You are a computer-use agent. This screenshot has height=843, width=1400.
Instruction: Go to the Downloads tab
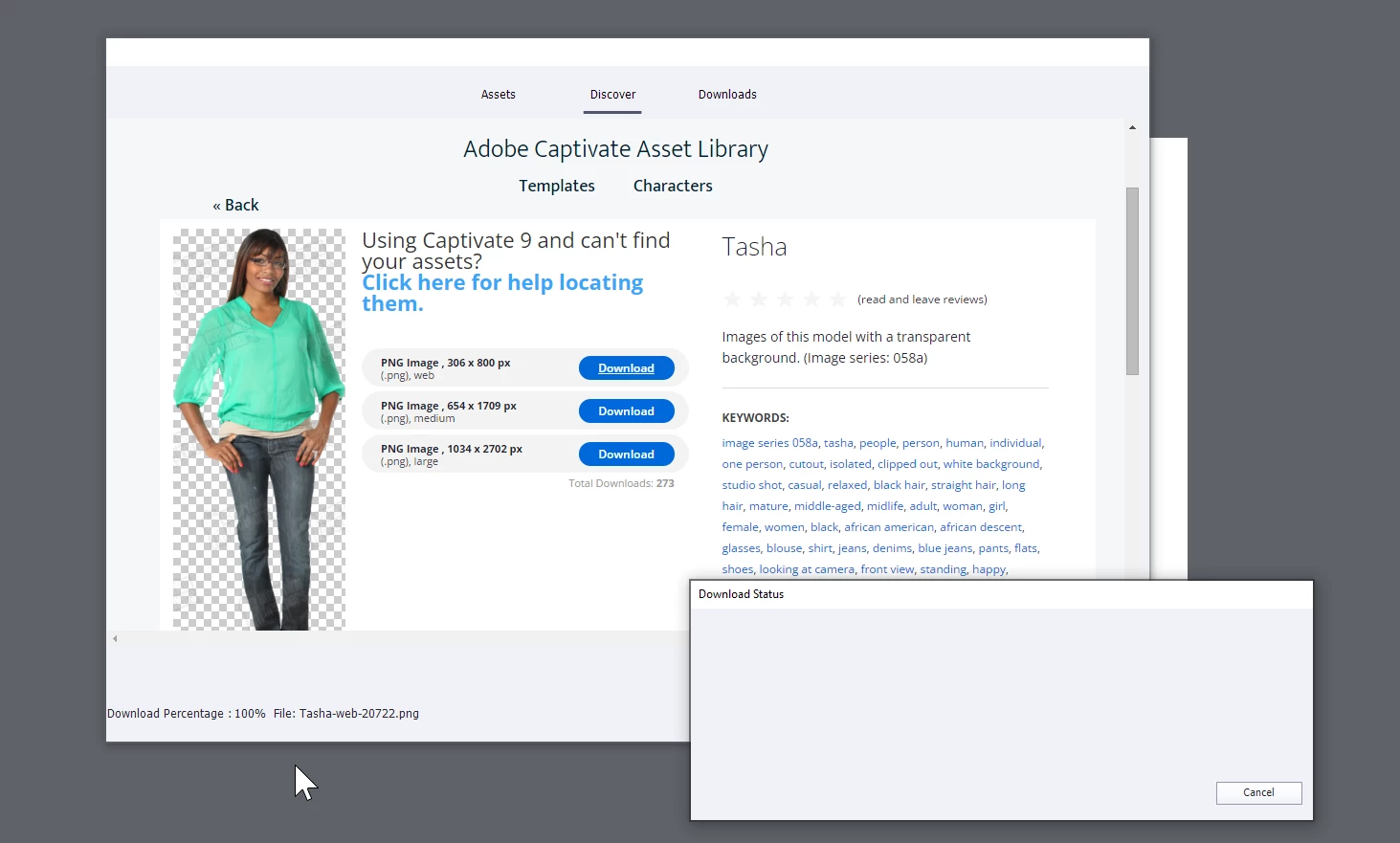coord(727,95)
